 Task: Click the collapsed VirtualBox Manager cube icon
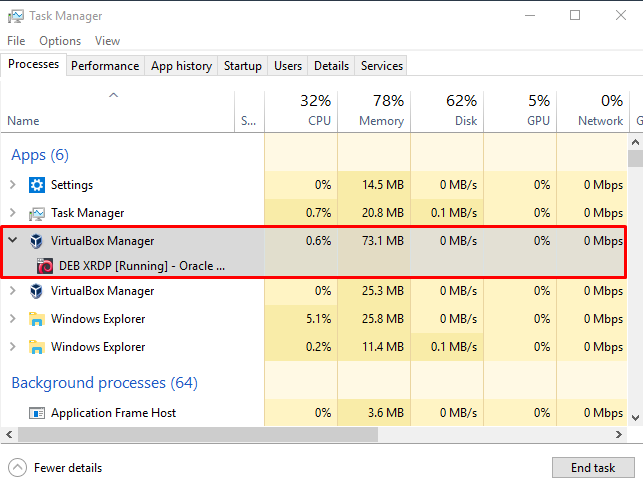[x=36, y=291]
